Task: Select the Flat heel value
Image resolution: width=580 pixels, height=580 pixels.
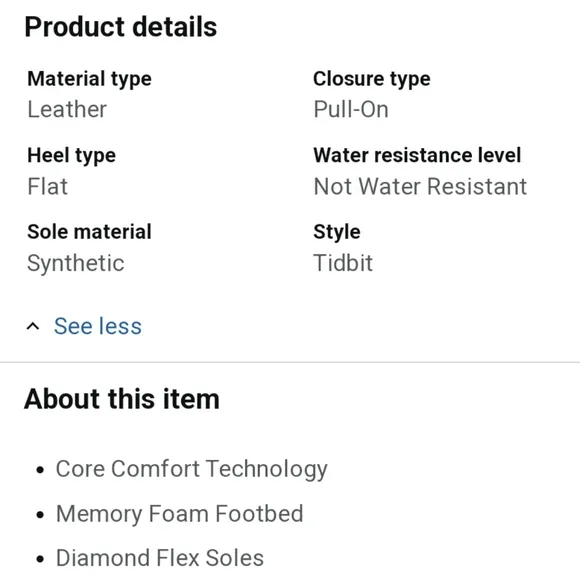Action: click(48, 186)
